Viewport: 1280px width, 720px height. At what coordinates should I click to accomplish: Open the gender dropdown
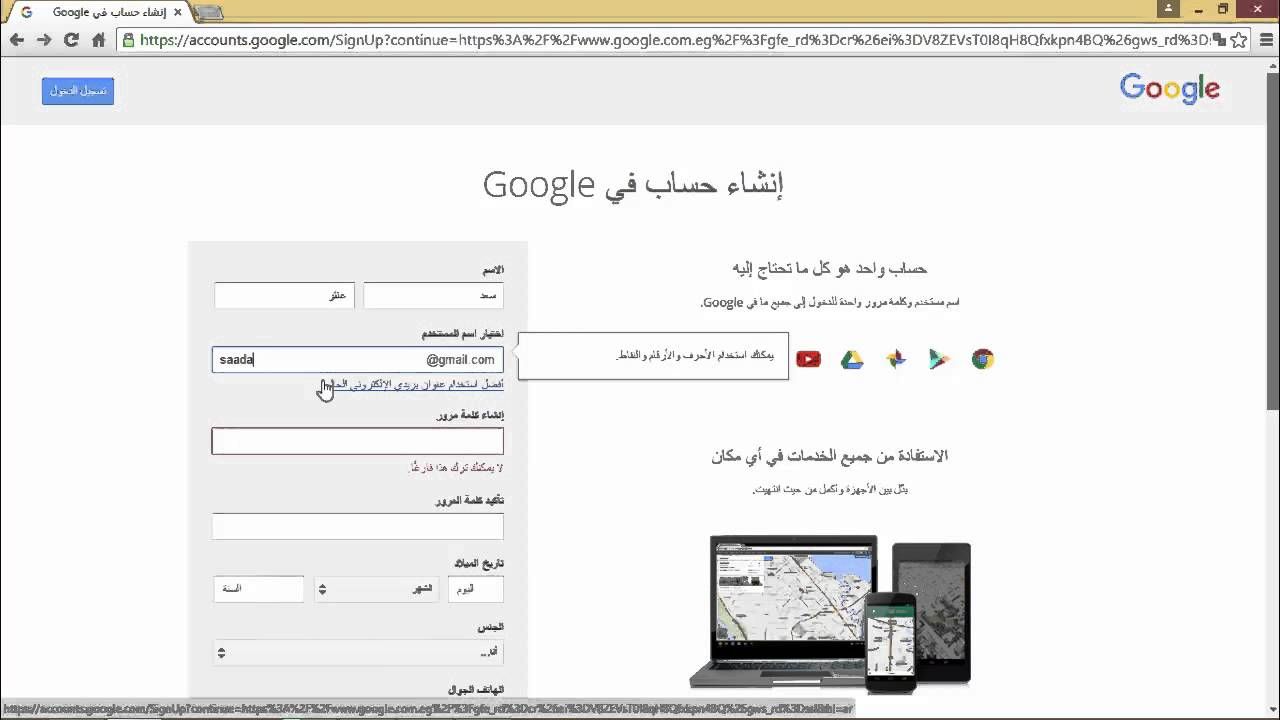point(357,653)
